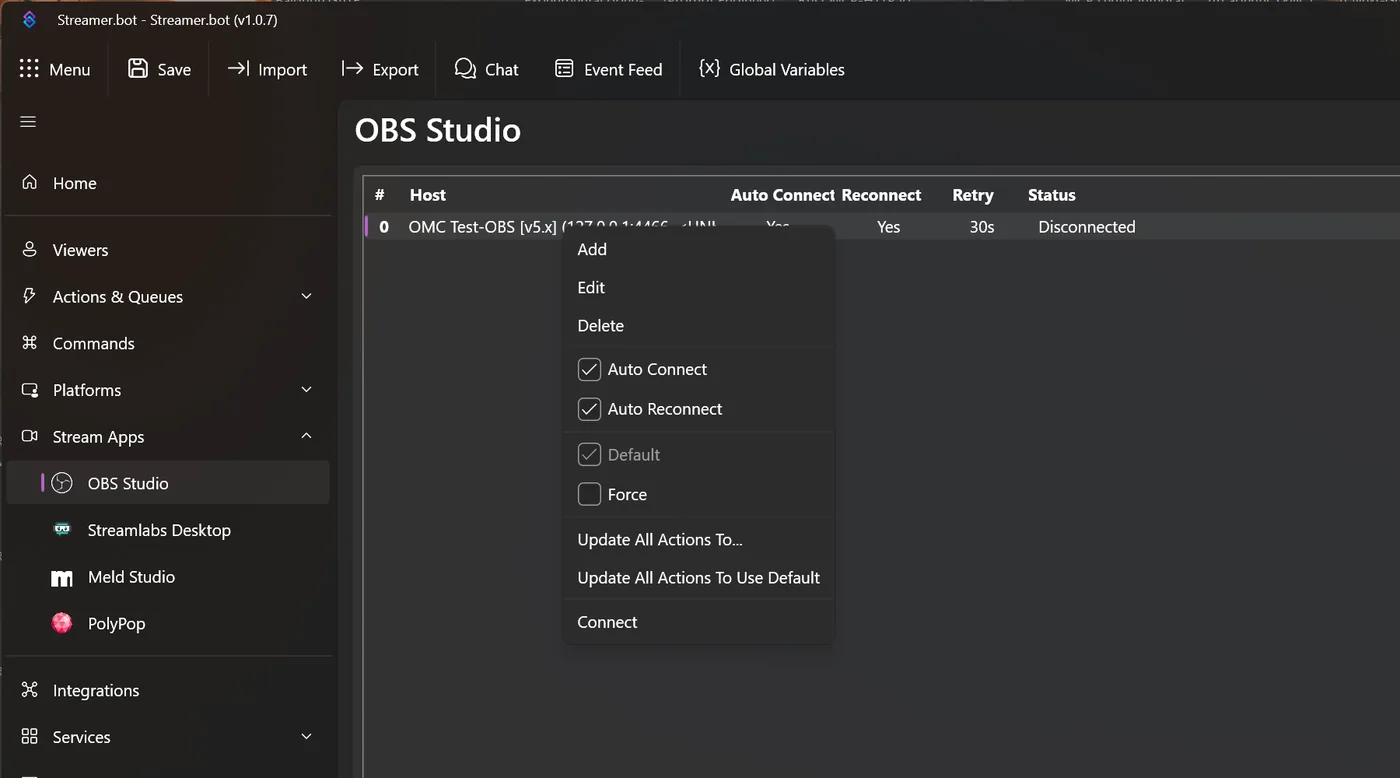Image resolution: width=1400 pixels, height=778 pixels.
Task: Click the Actions & Queues lightning icon
Action: pyautogui.click(x=30, y=296)
